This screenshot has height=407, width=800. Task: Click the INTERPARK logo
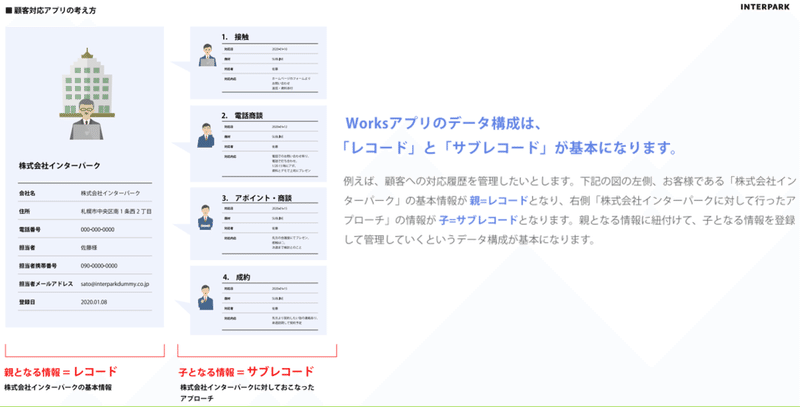(x=765, y=7)
